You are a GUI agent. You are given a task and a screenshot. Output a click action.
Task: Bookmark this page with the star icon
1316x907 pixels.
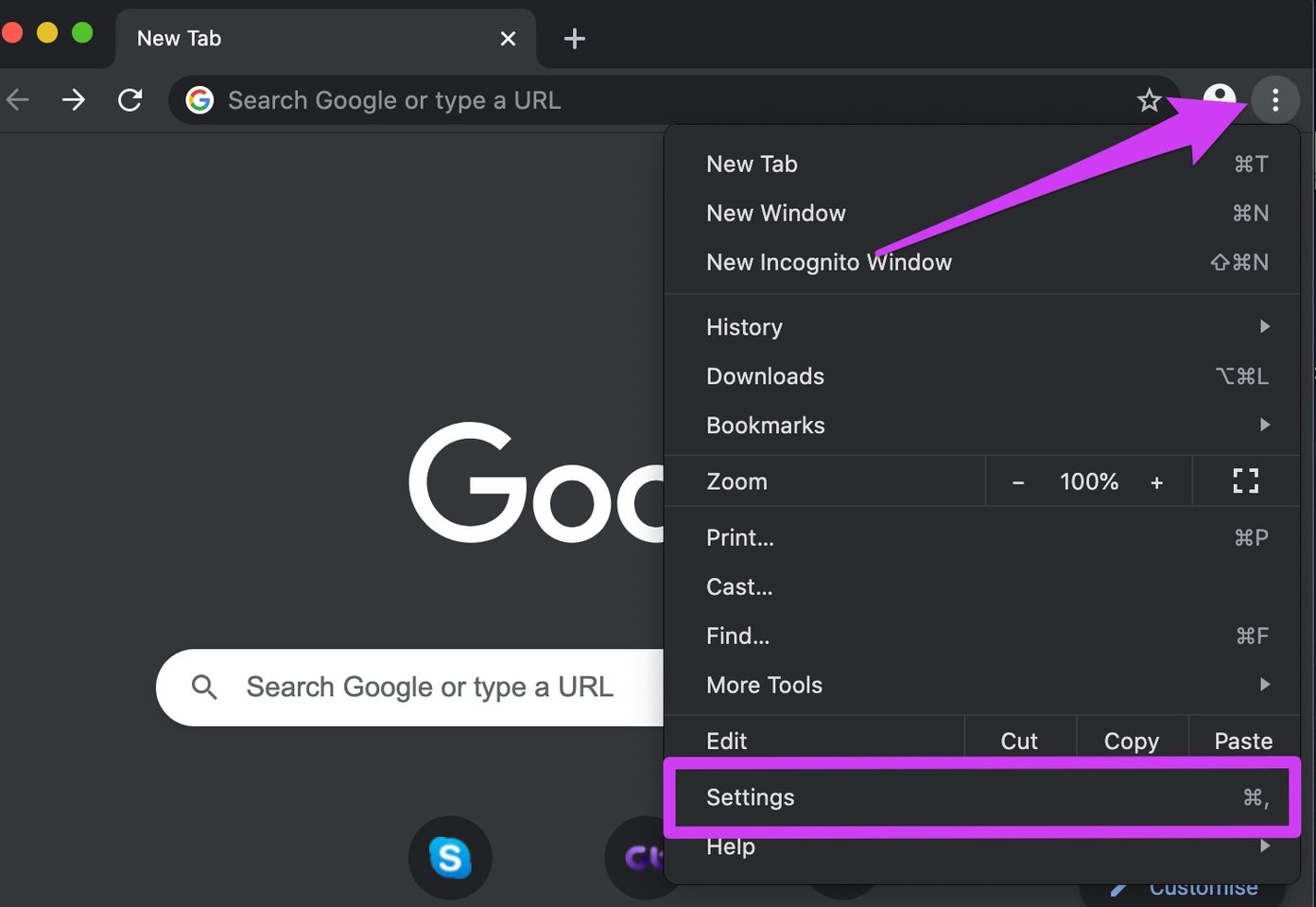[1149, 100]
